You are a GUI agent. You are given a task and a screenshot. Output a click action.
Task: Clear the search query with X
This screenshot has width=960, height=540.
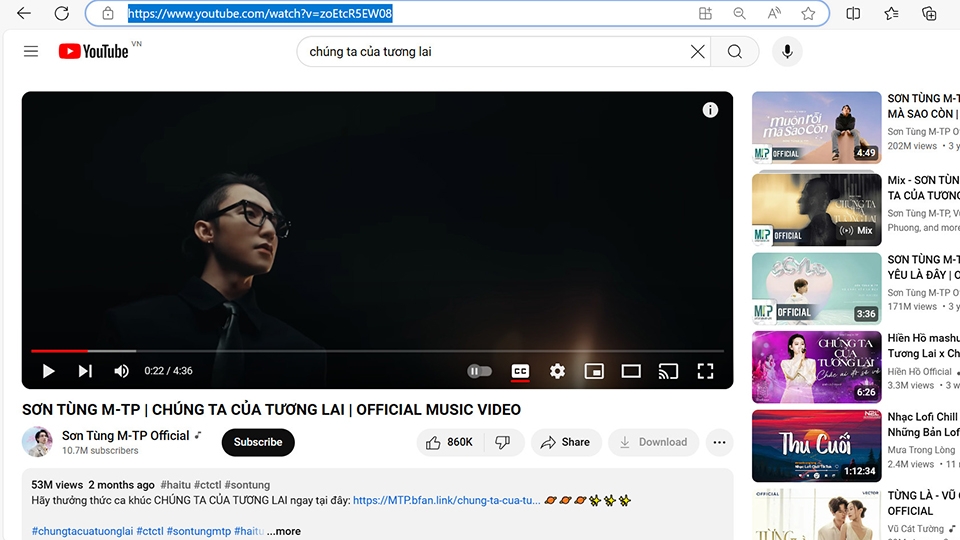(x=697, y=51)
